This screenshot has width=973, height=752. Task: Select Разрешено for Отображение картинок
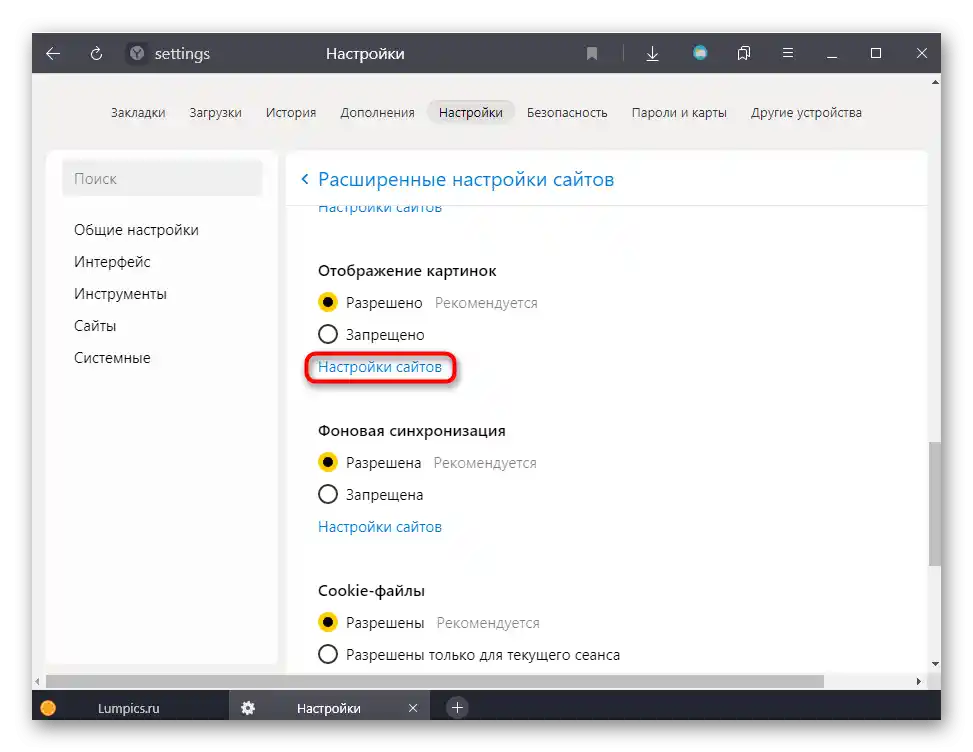pyautogui.click(x=328, y=302)
